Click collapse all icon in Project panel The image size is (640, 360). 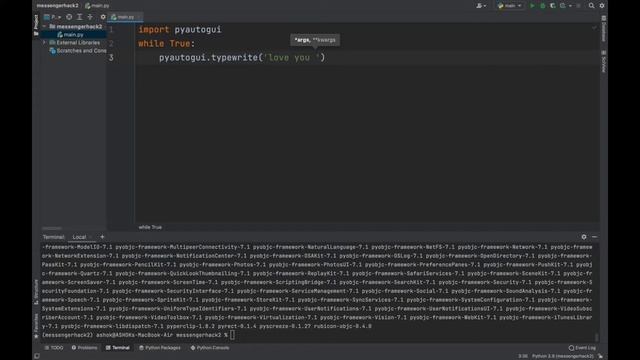[x=90, y=17]
